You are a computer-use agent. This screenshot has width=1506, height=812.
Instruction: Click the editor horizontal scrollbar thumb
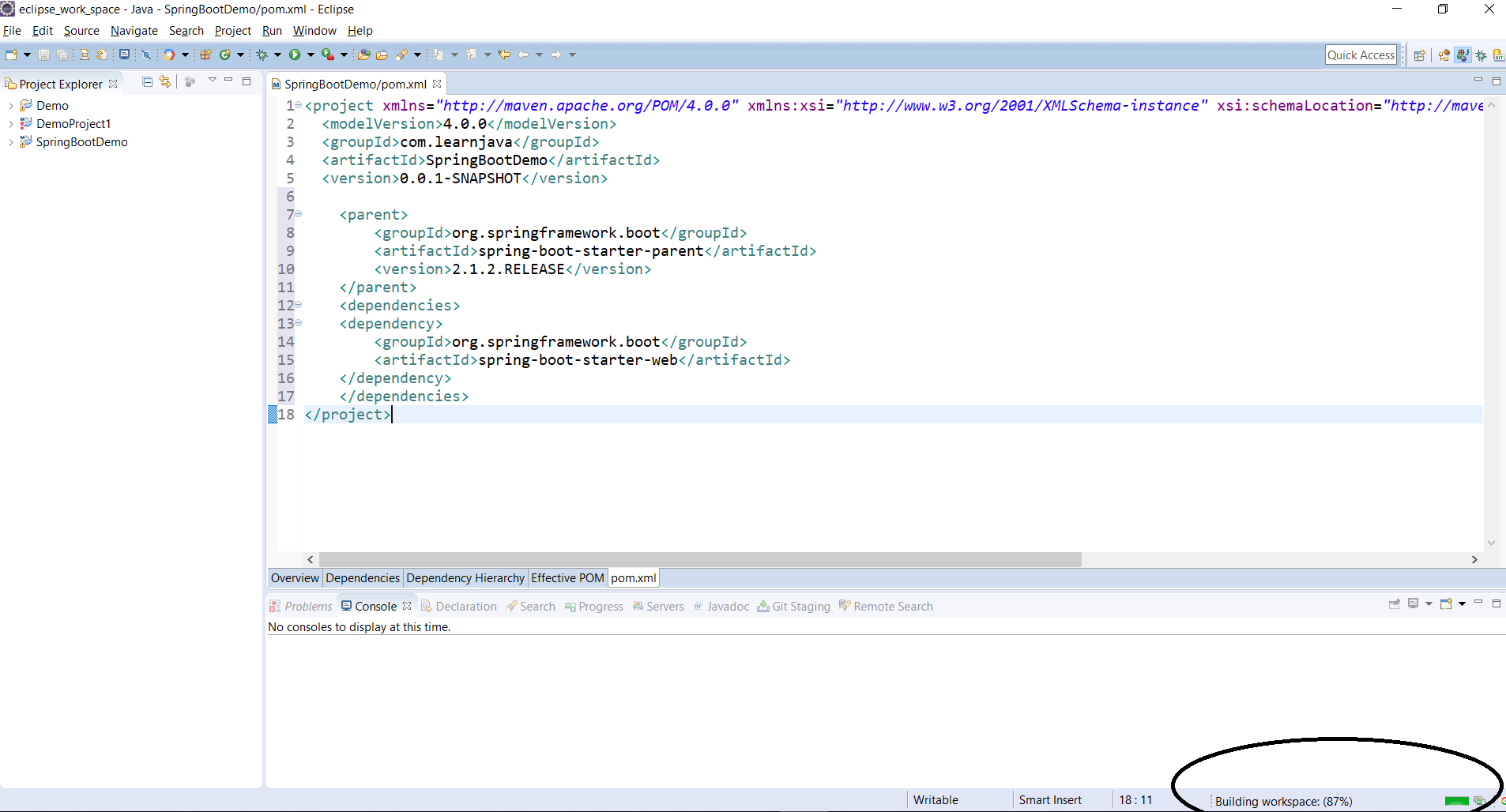click(x=700, y=559)
